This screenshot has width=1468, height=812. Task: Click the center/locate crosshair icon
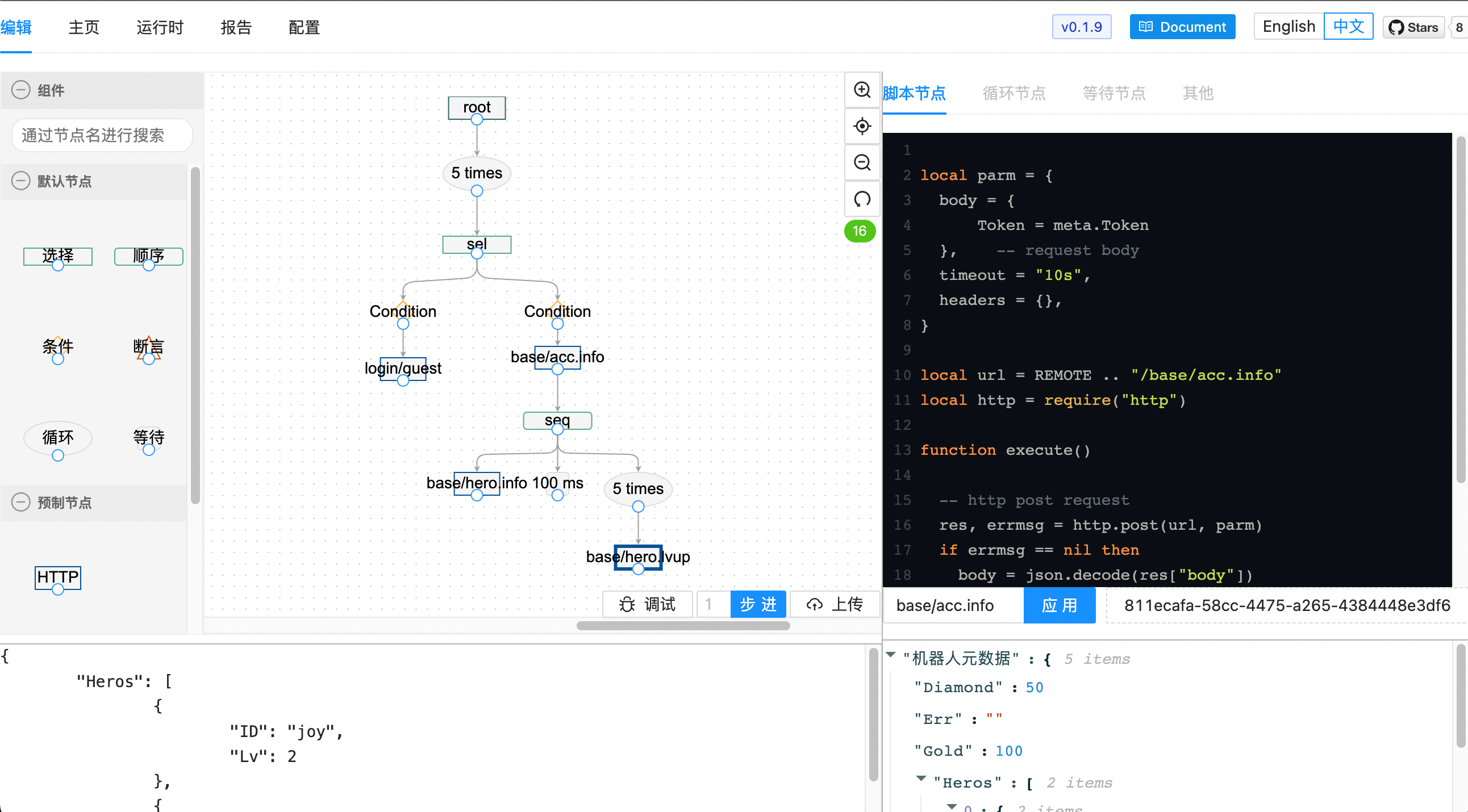(862, 127)
